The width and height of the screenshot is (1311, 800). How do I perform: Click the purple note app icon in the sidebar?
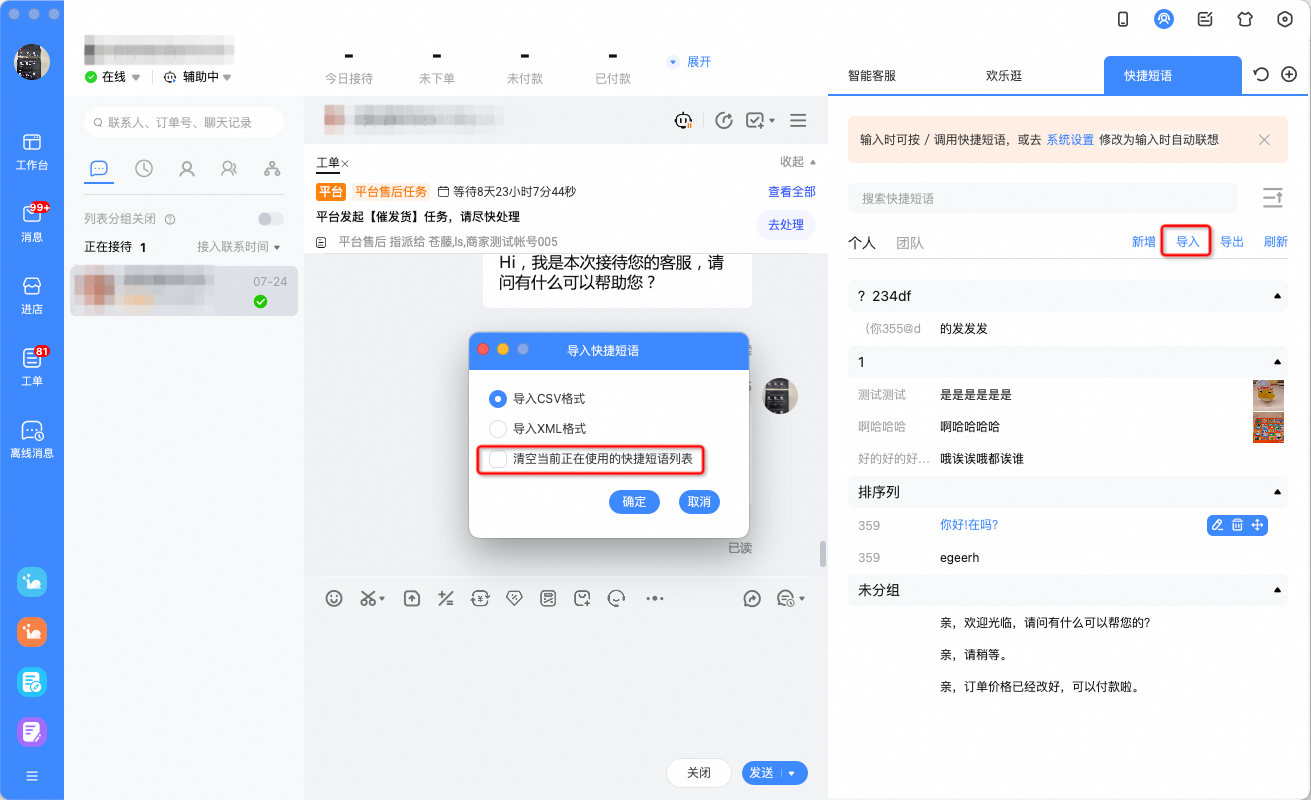pos(32,732)
